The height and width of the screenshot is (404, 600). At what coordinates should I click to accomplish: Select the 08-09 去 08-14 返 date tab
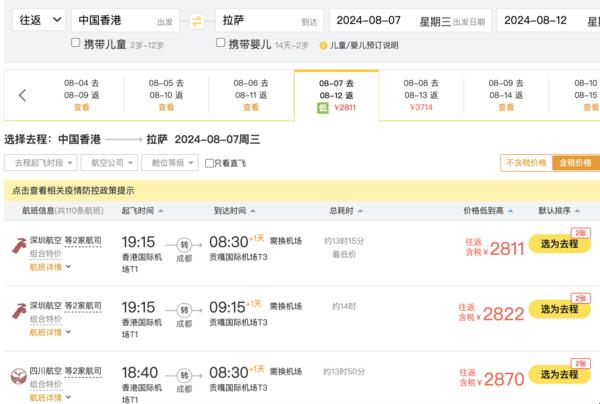506,95
